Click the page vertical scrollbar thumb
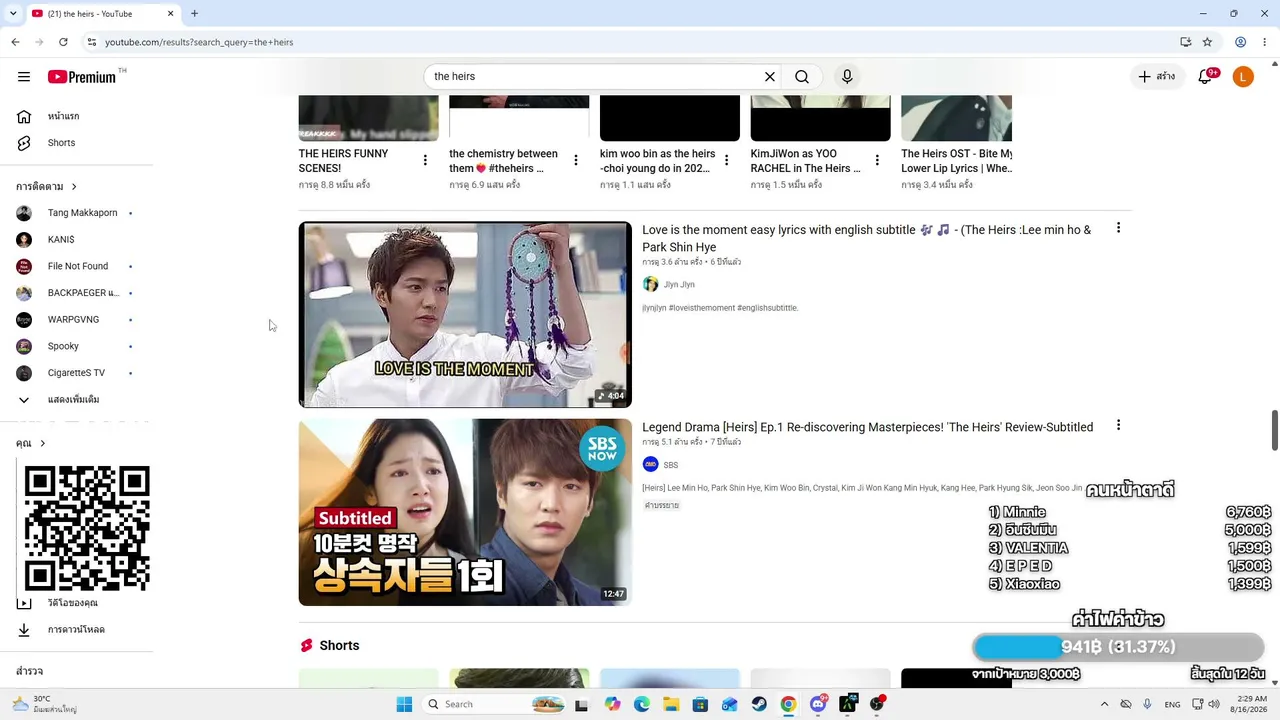The image size is (1280, 720). tap(1274, 430)
